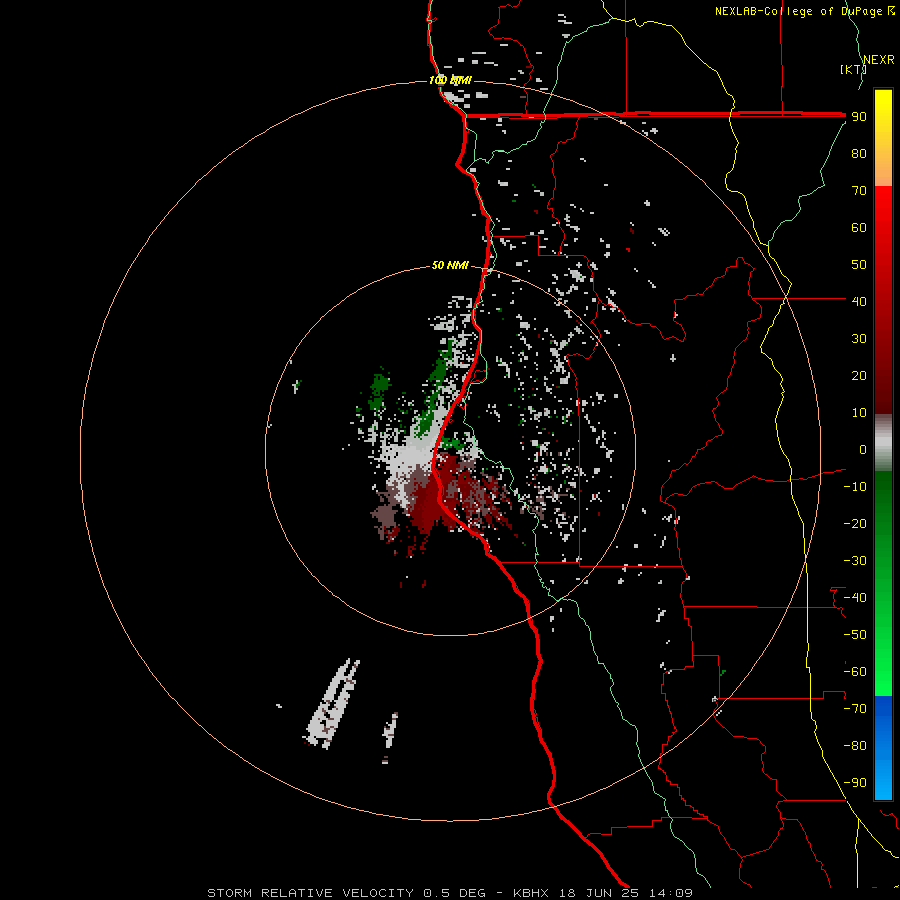900x900 pixels.
Task: Click the -70 value on velocity scale
Action: [x=855, y=709]
